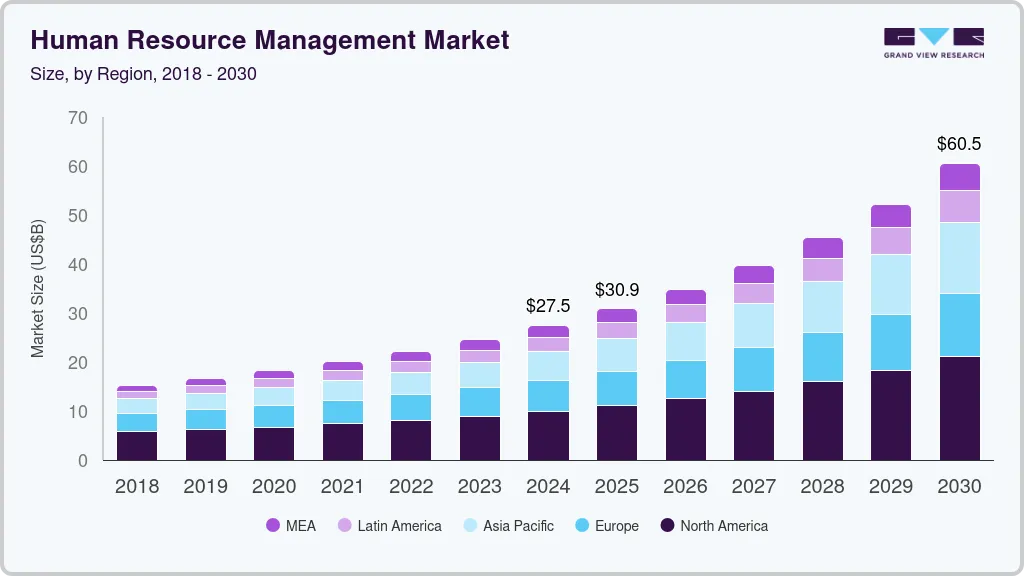Expand the $60.5 data label on 2030

[960, 144]
